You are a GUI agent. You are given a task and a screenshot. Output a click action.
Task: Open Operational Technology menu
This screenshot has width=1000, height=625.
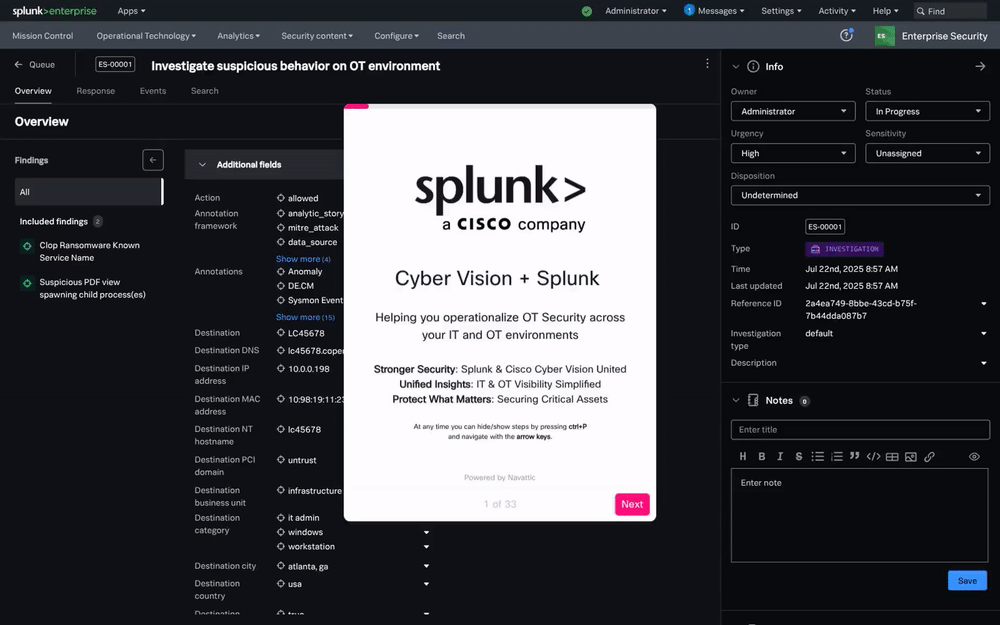coord(146,36)
